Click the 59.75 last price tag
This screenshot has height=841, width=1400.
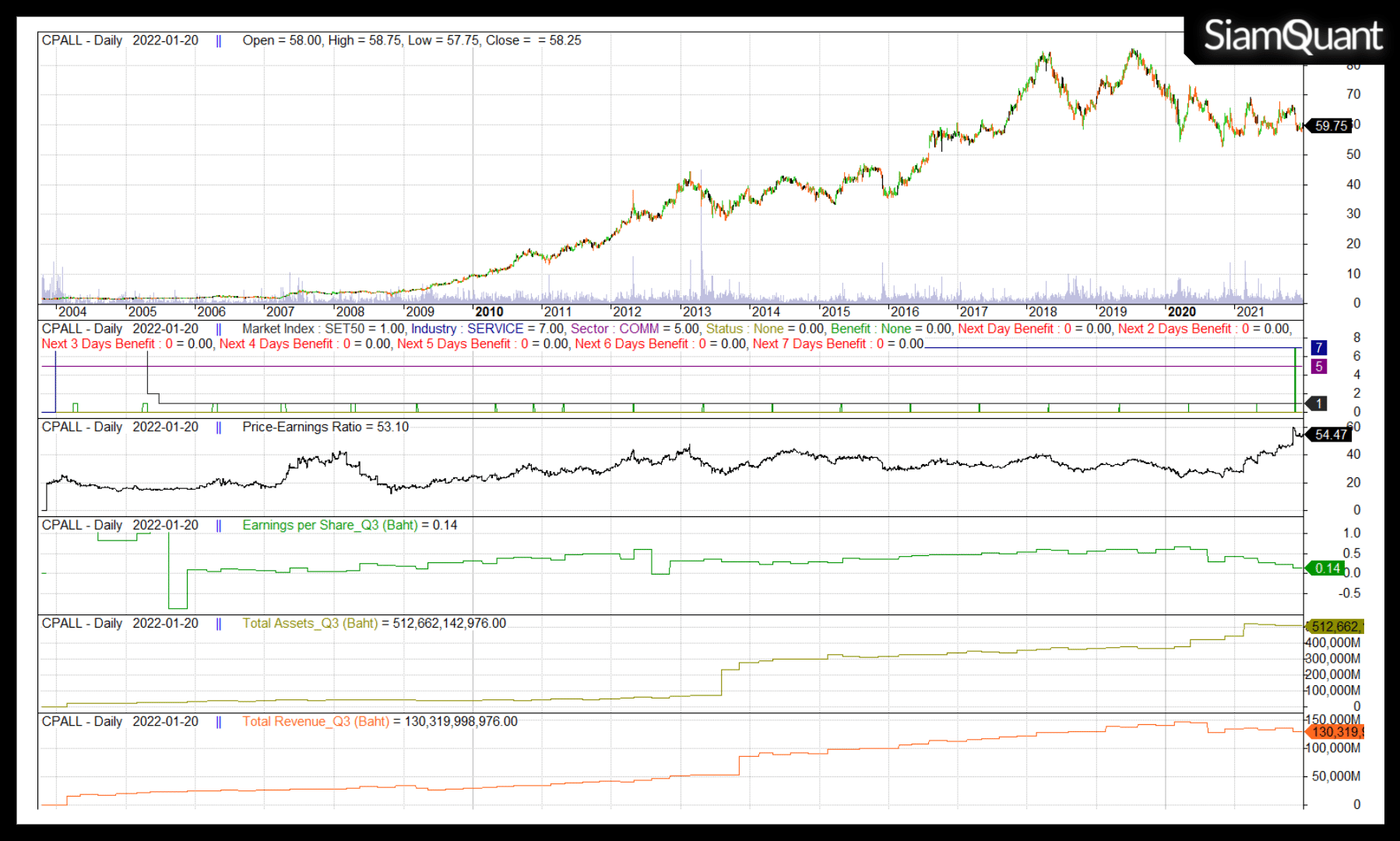[1331, 125]
